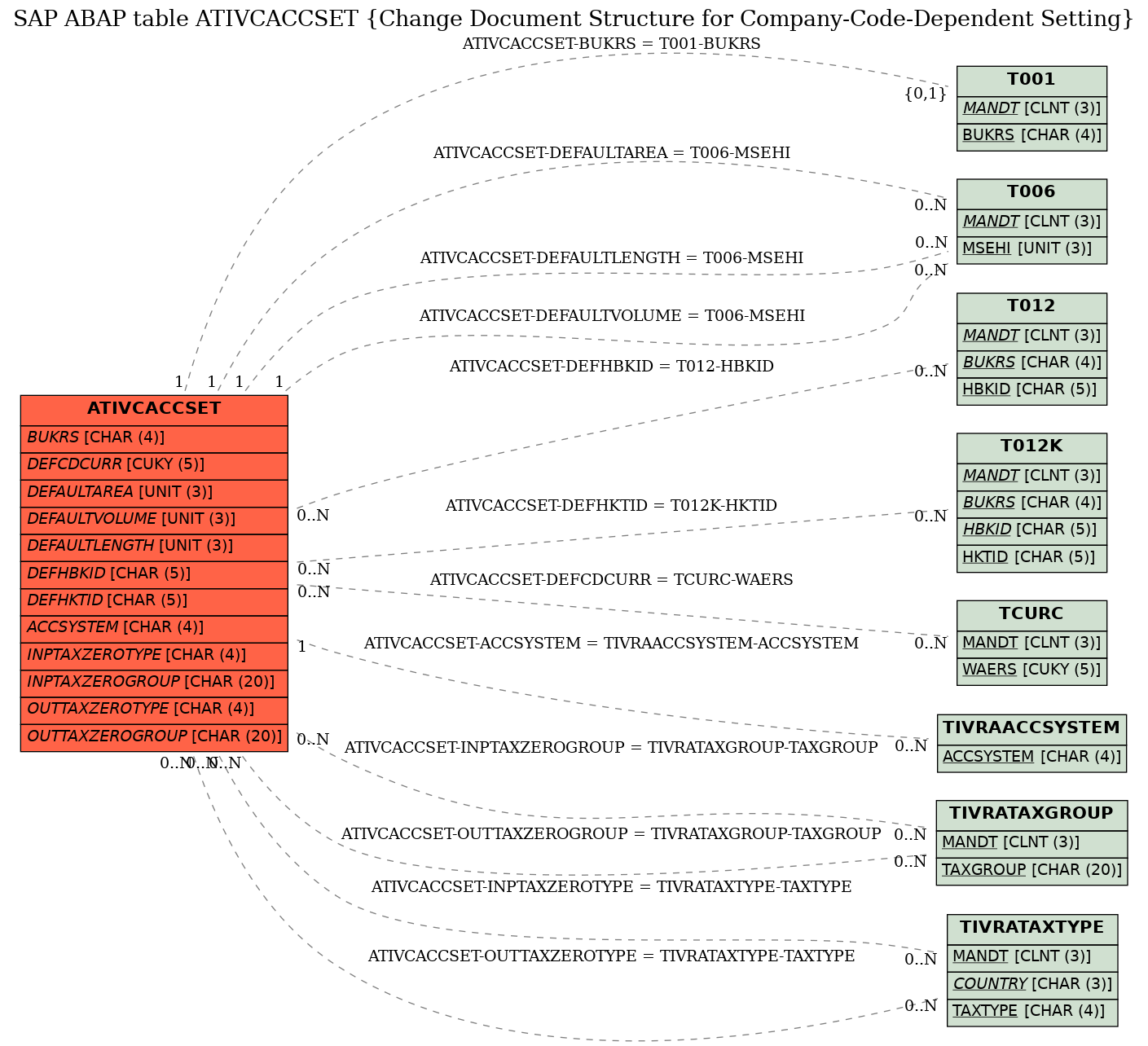This screenshot has width=1148, height=1046.
Task: Click MANDT field in table TCURC
Action: pos(1031,644)
